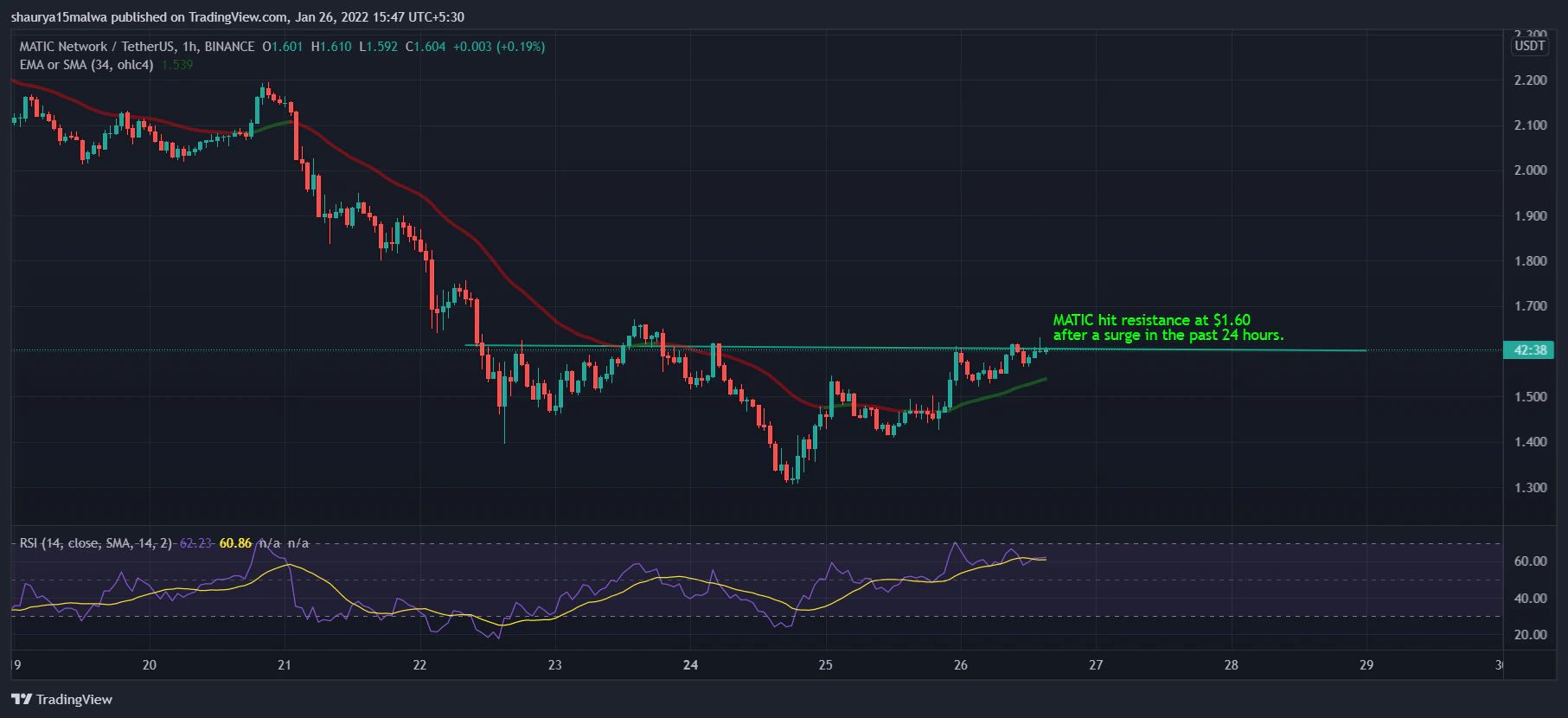This screenshot has width=1568, height=718.
Task: Click date 22 on time axis
Action: 419,664
